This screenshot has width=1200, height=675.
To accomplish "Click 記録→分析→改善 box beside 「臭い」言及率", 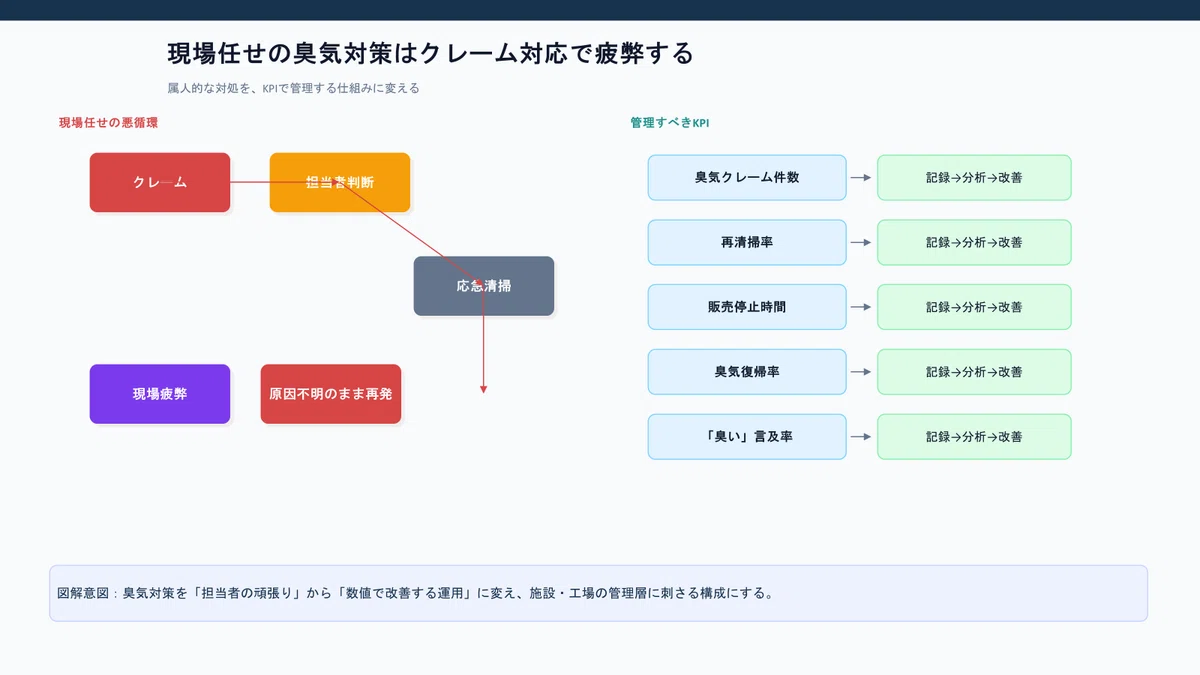I will pyautogui.click(x=974, y=437).
